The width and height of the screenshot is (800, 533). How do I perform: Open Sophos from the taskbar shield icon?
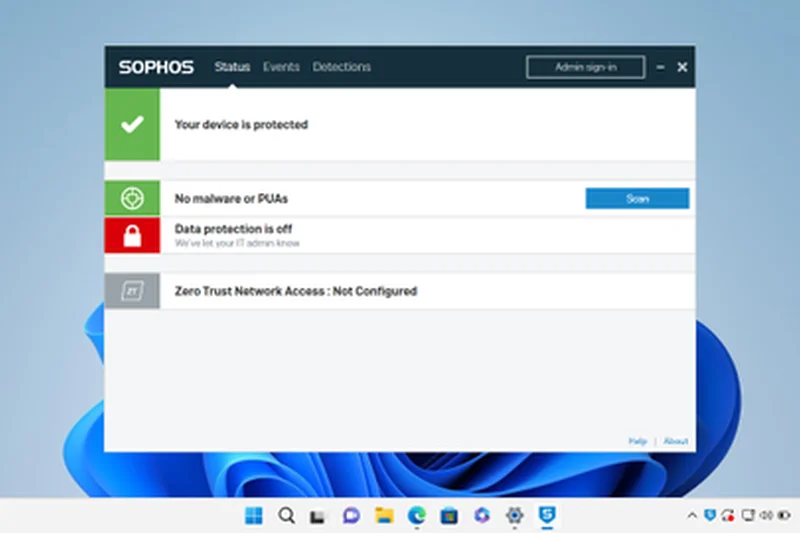point(547,515)
